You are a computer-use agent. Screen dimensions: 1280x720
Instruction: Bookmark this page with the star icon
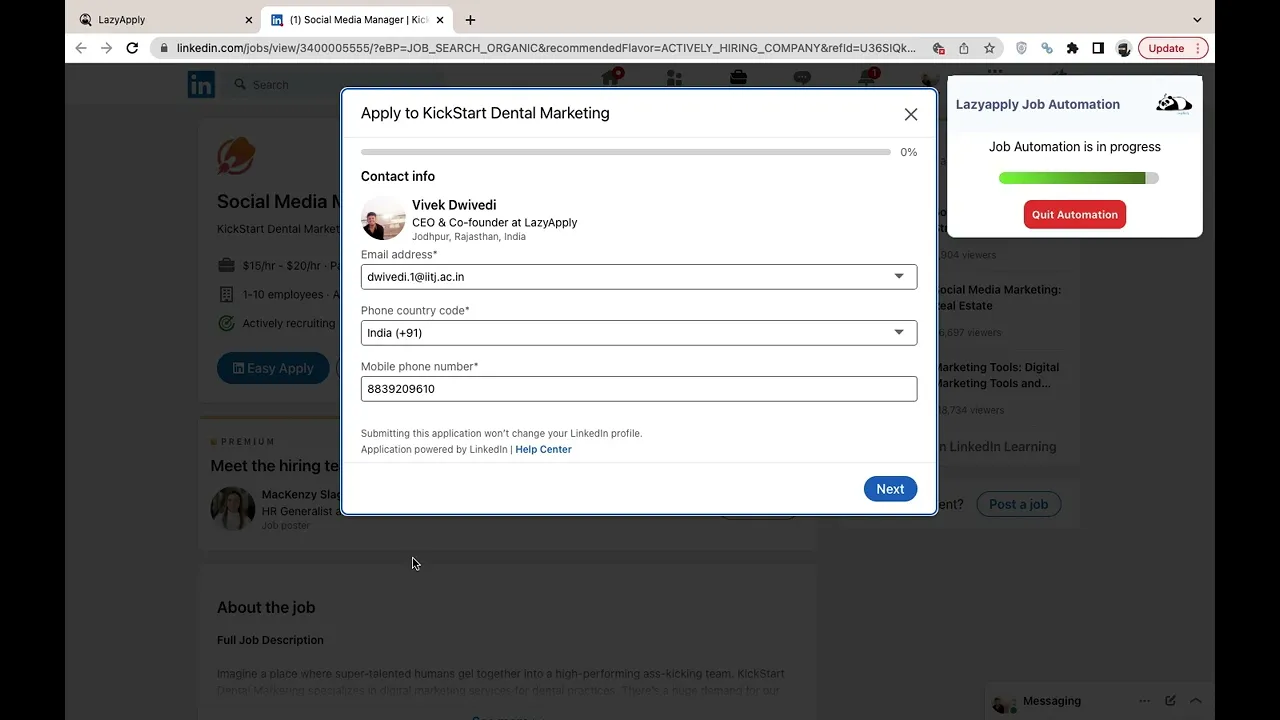point(989,48)
